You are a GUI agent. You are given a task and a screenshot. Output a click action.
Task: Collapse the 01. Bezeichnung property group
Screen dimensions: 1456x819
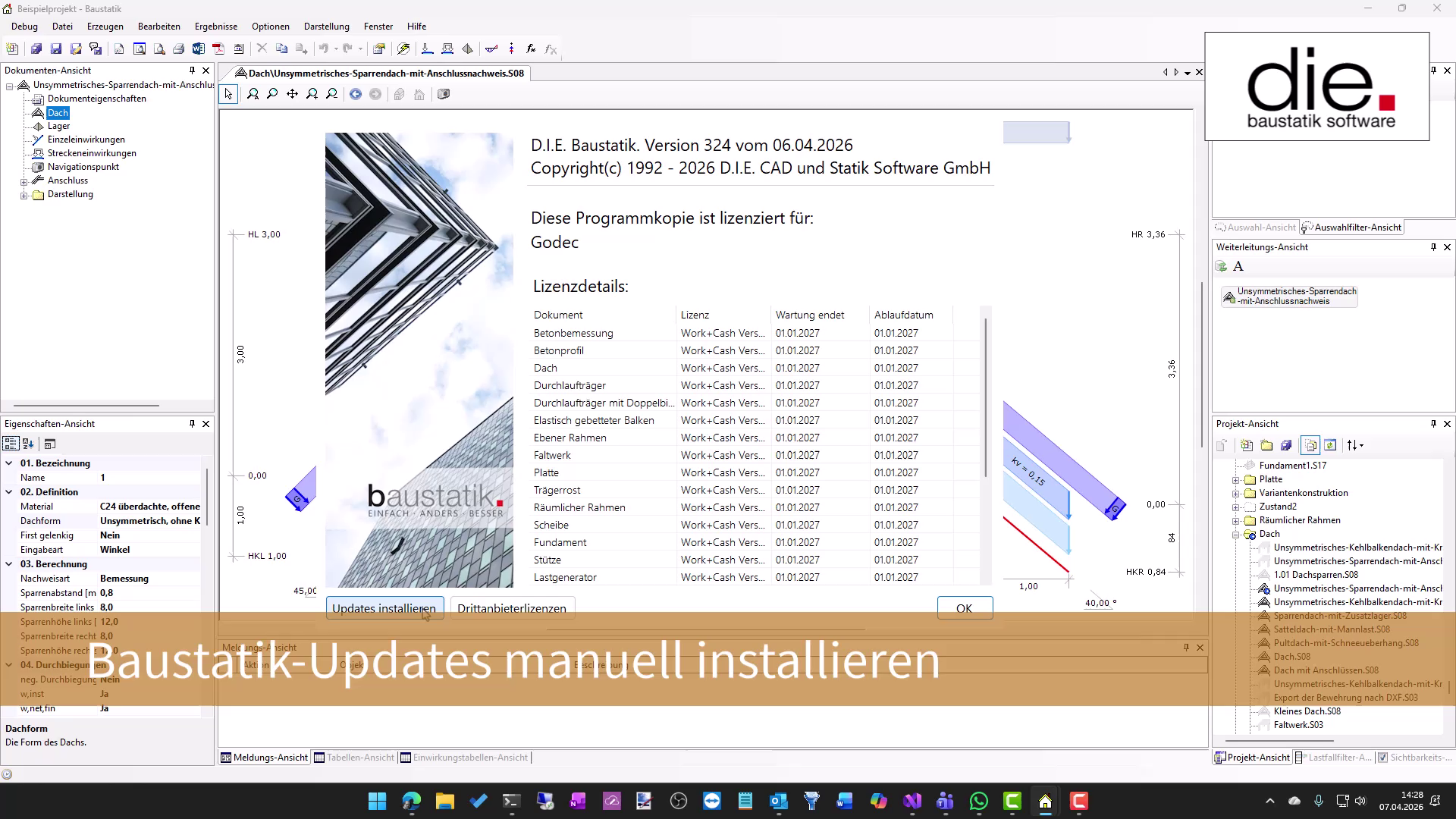(9, 463)
